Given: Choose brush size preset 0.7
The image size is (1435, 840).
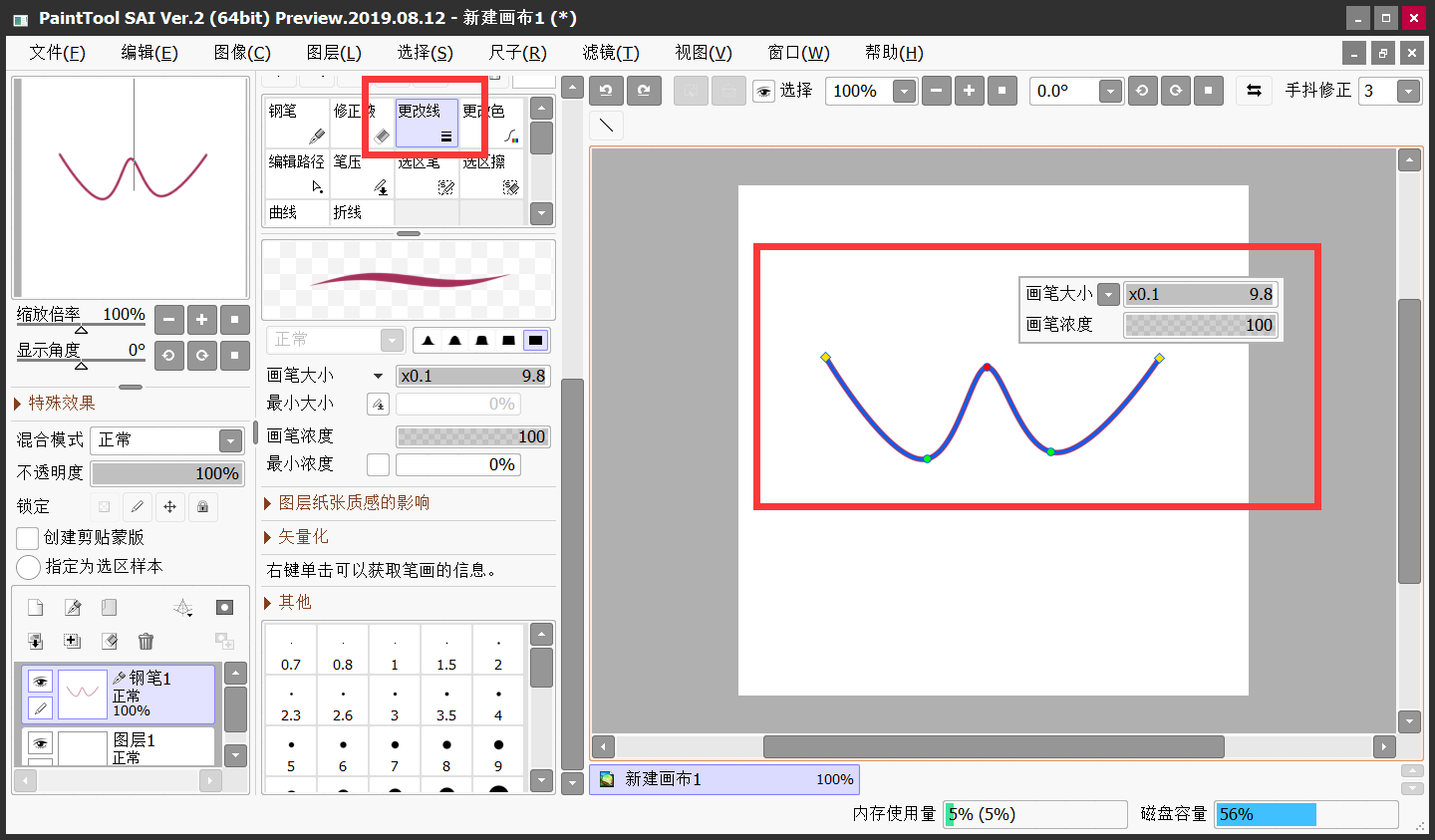Looking at the screenshot, I should pos(291,652).
